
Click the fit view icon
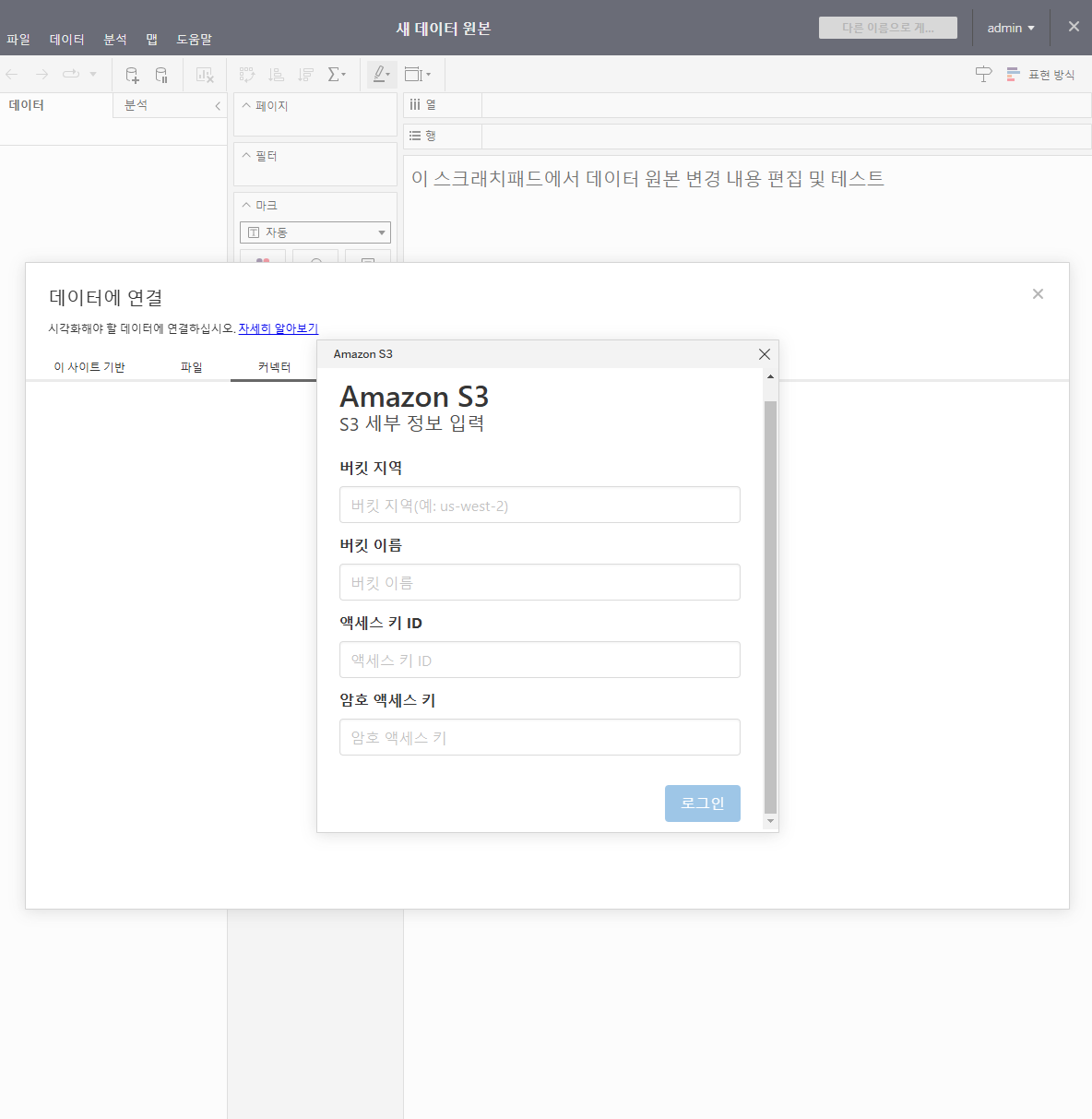point(413,75)
